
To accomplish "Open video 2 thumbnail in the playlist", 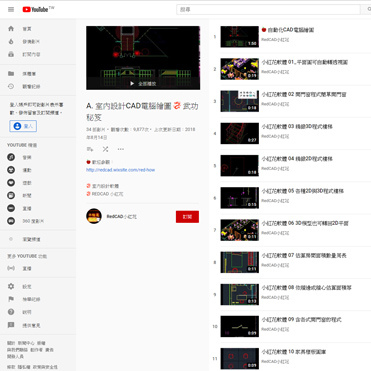I will tap(239, 69).
